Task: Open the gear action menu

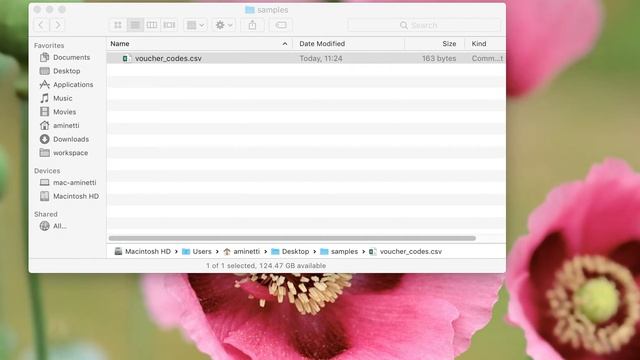Action: coord(224,25)
